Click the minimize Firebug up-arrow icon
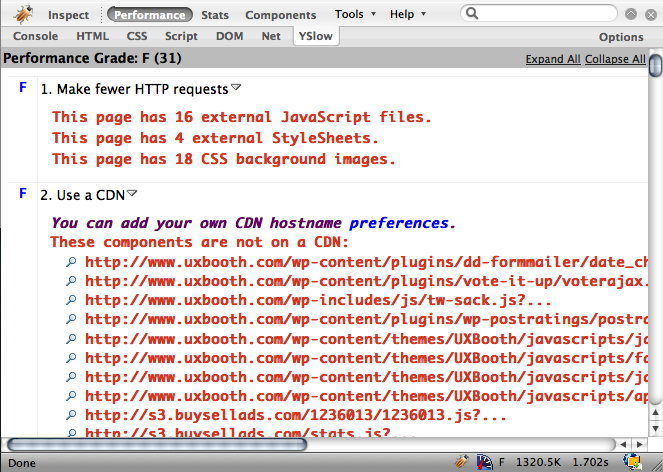 pyautogui.click(x=631, y=14)
